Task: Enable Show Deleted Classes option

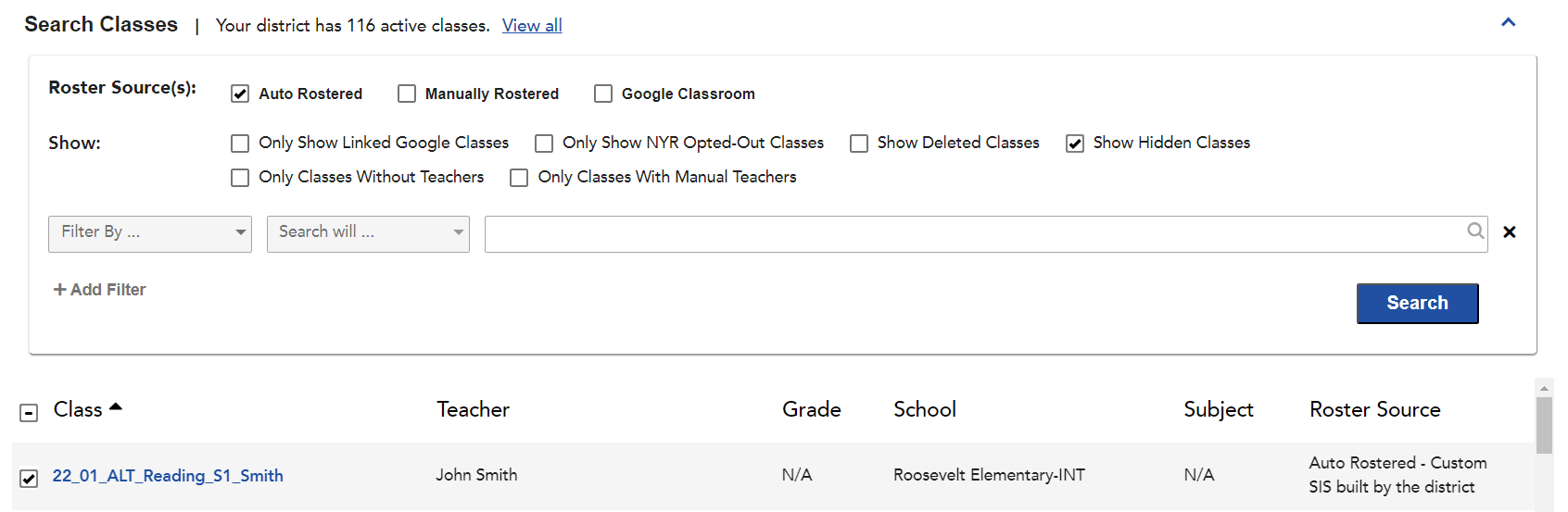Action: coord(859,144)
